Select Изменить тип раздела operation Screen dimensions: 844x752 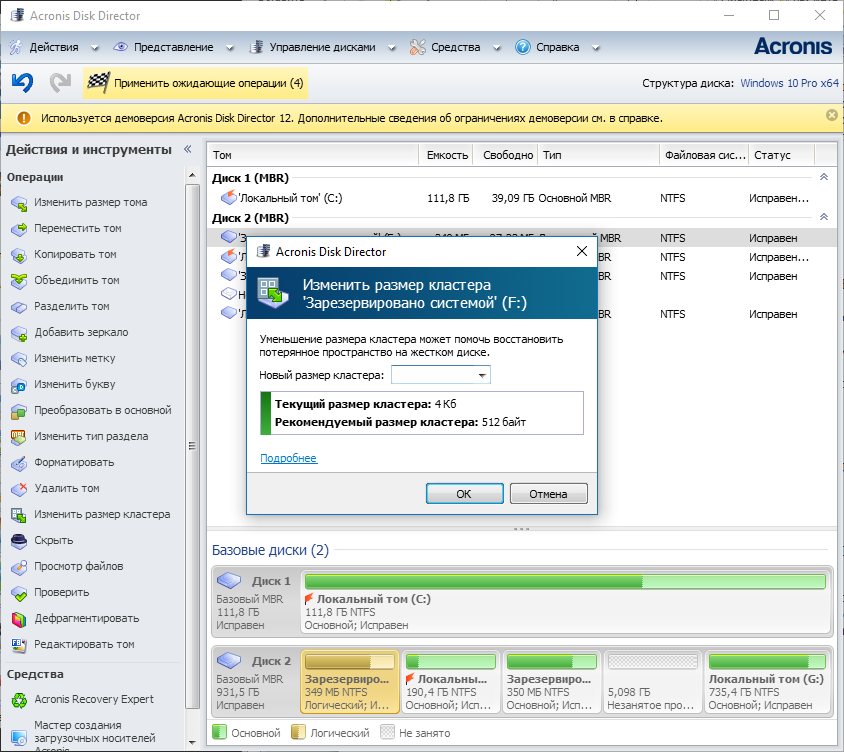pos(91,436)
